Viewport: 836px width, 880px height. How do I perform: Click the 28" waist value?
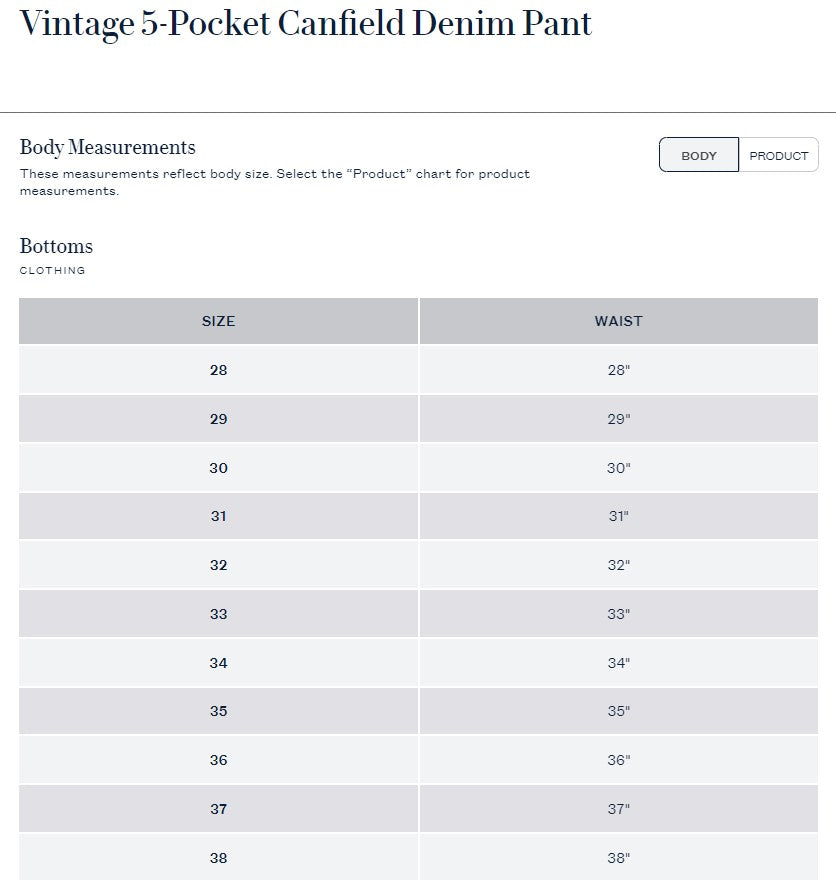pyautogui.click(x=618, y=370)
